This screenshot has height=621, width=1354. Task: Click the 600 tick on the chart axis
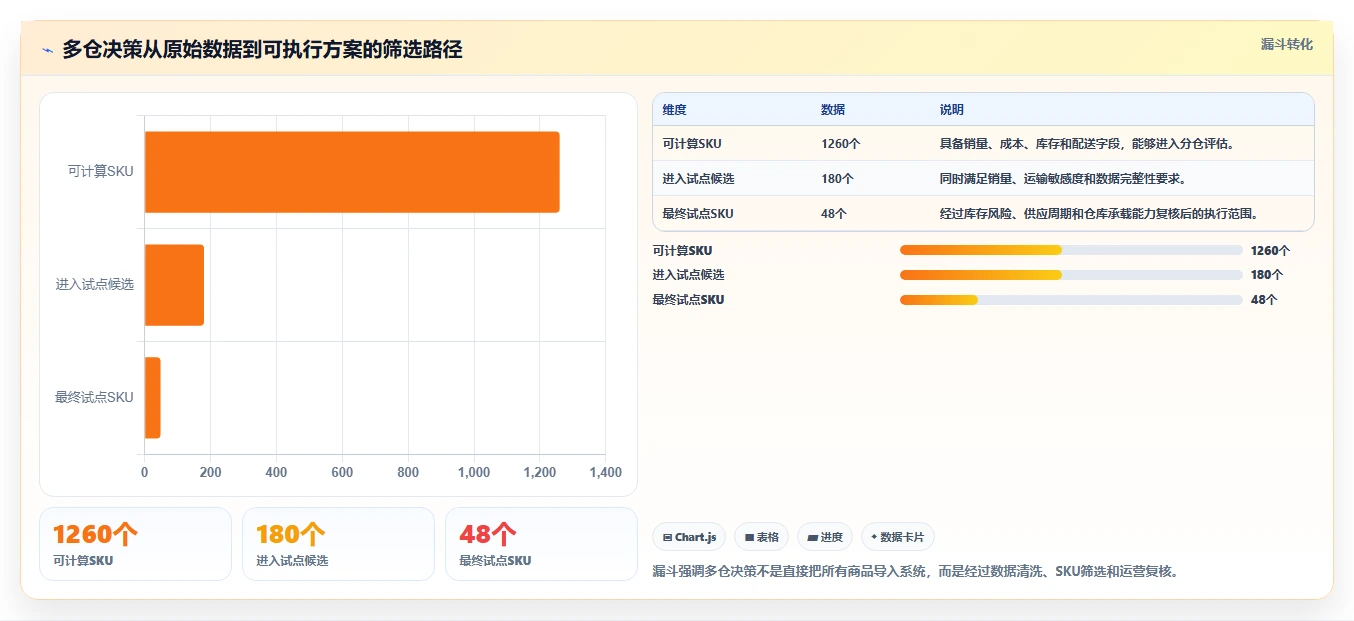[342, 473]
